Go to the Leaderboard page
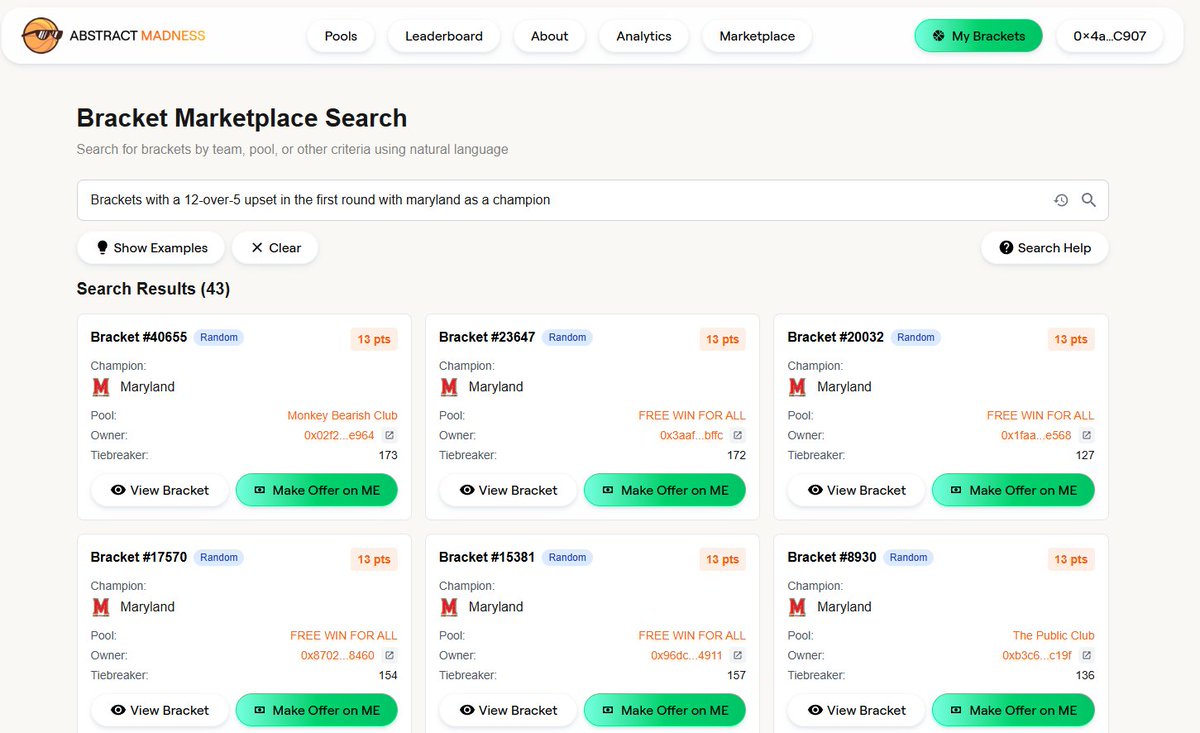 point(444,36)
